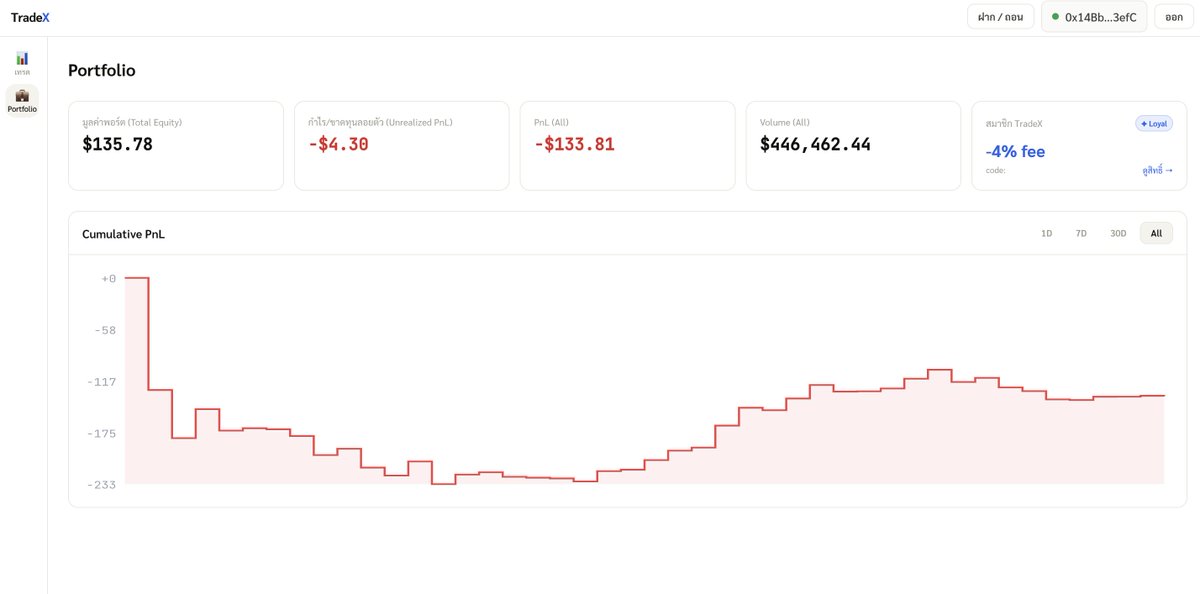Select the Portfolio briefcase icon
1200x594 pixels.
(x=22, y=95)
